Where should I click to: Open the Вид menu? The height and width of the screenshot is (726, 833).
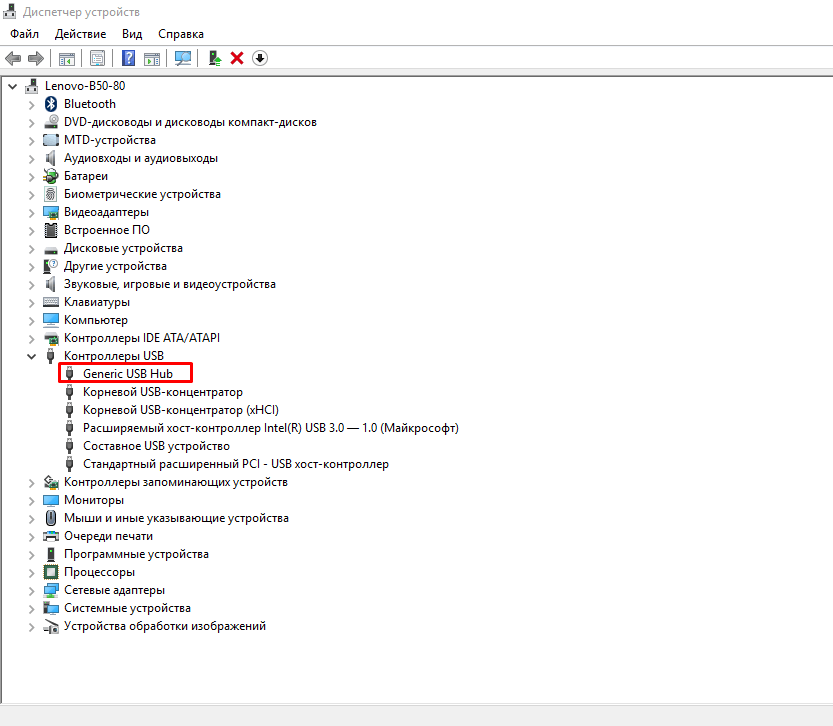tap(132, 34)
